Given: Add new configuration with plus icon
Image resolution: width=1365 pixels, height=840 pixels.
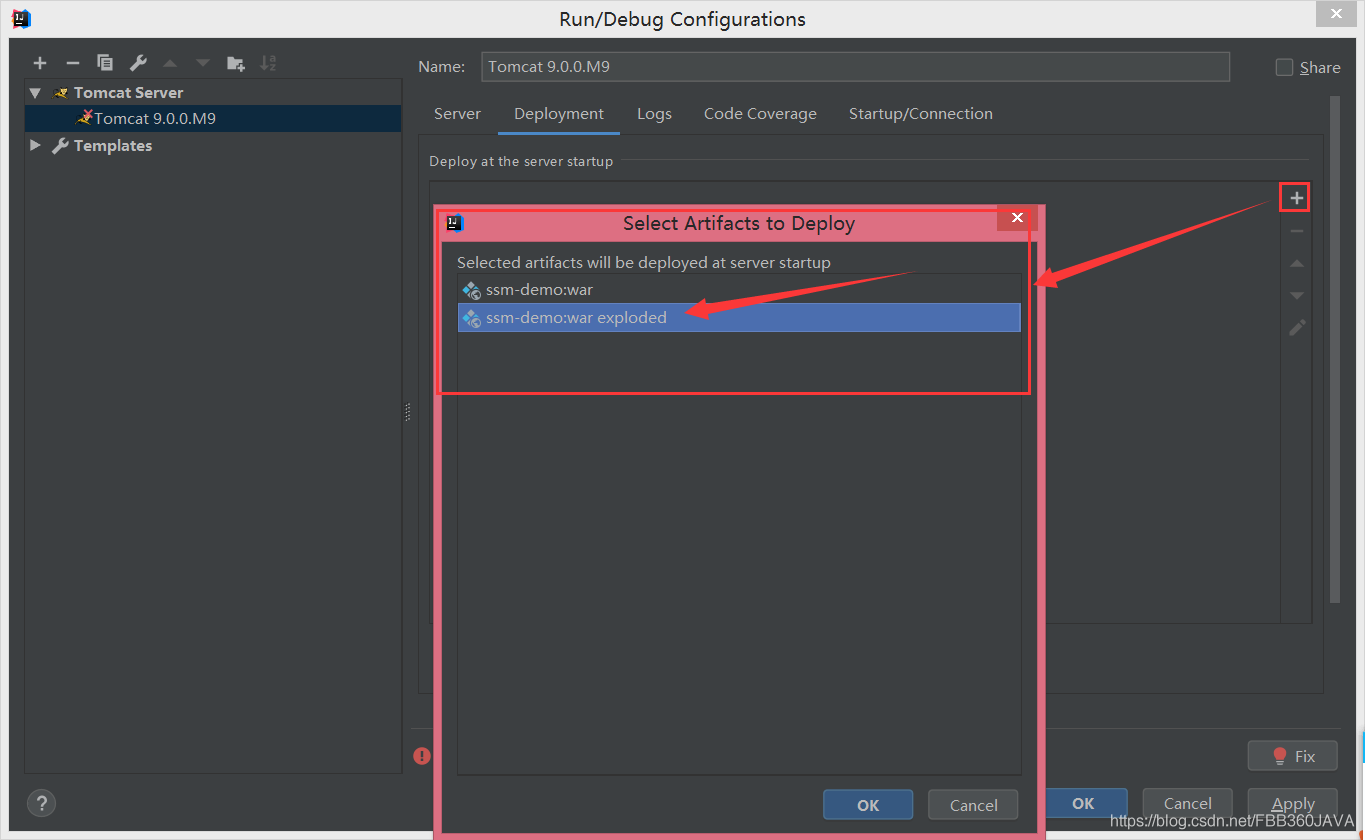Looking at the screenshot, I should [x=40, y=63].
